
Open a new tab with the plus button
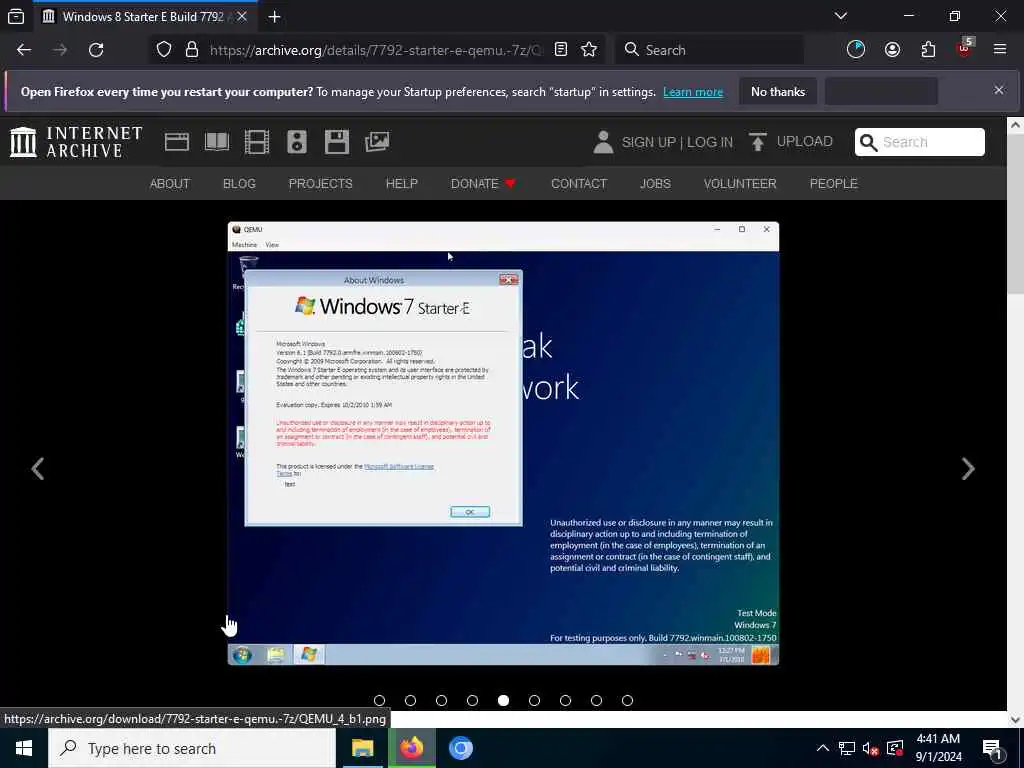point(274,17)
